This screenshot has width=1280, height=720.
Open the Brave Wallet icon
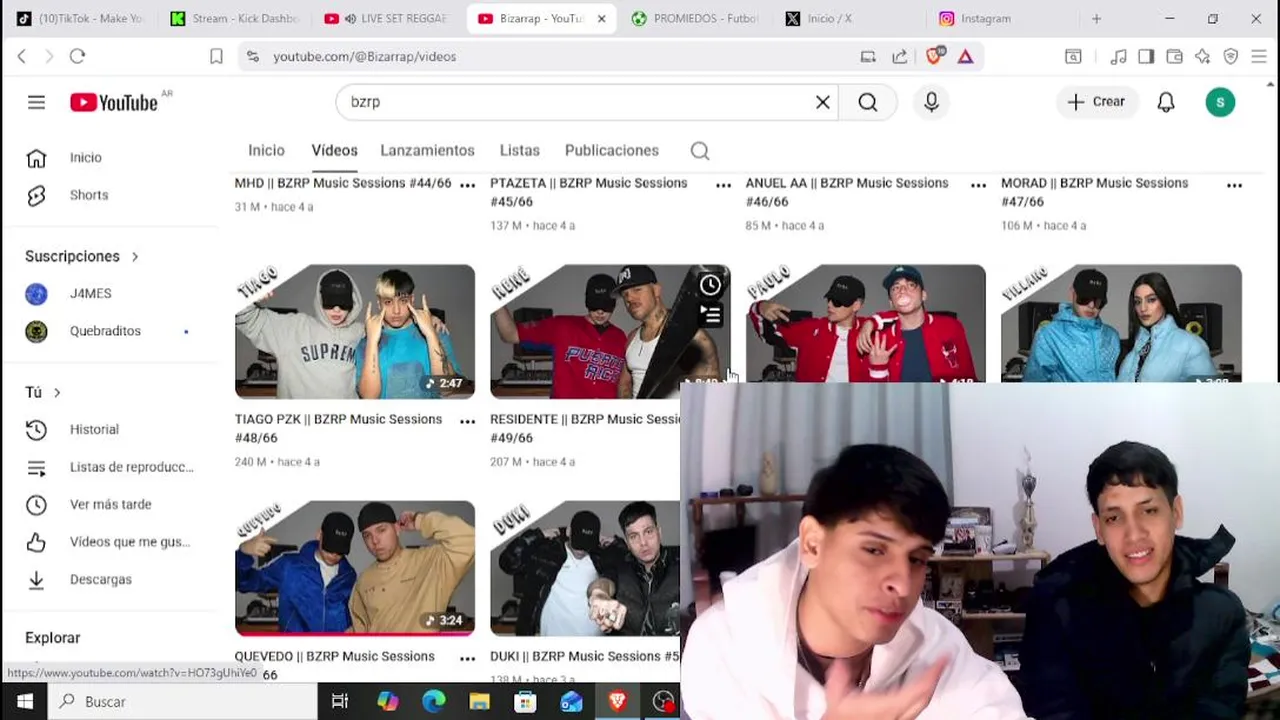(x=1174, y=57)
